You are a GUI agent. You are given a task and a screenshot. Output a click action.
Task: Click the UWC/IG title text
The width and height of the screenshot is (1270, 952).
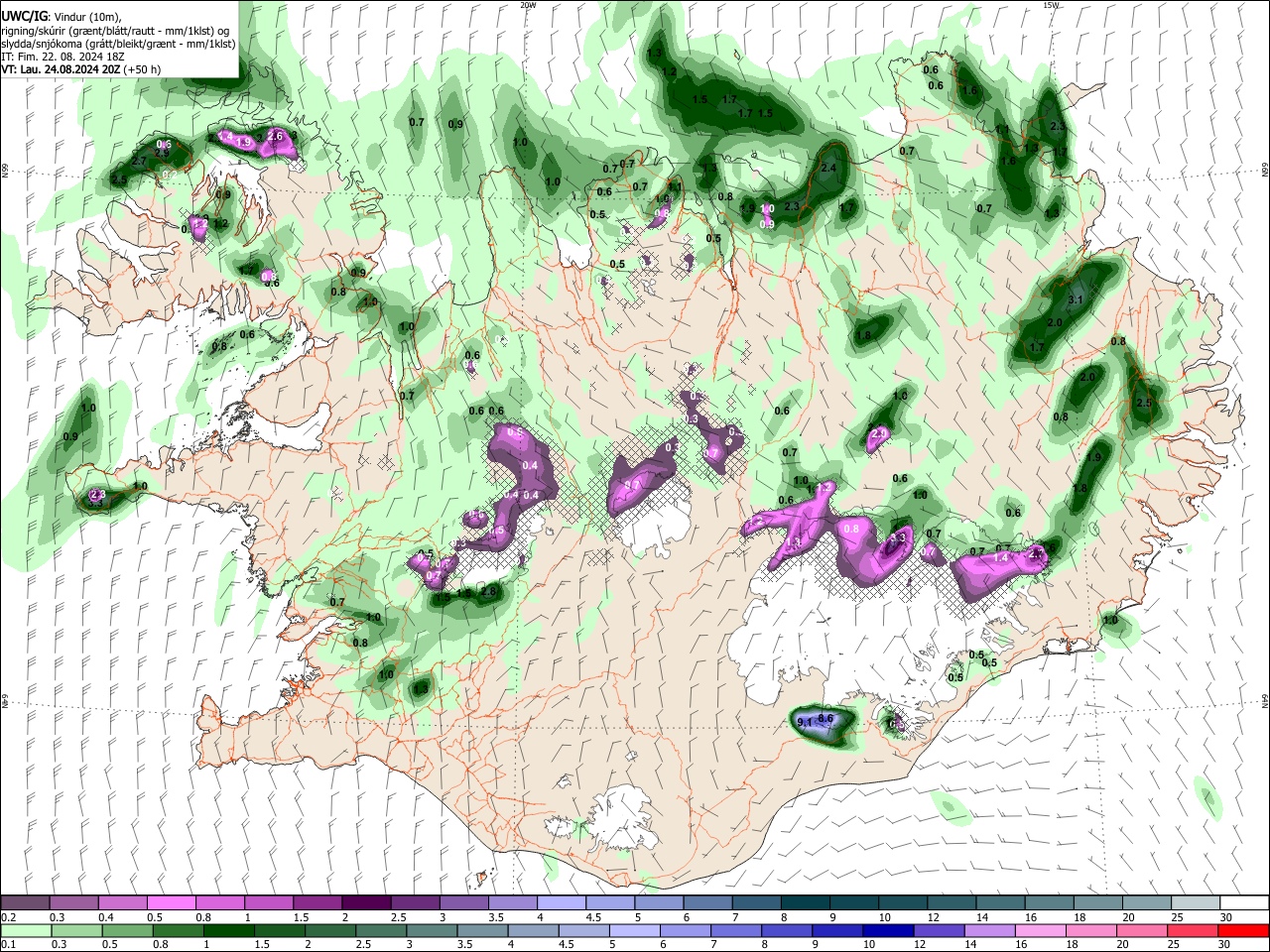(24, 17)
